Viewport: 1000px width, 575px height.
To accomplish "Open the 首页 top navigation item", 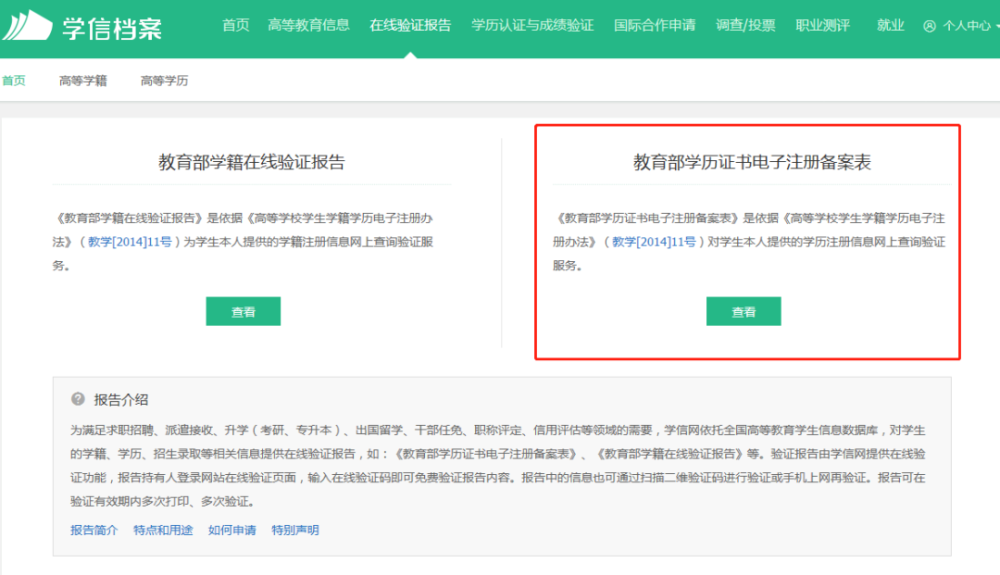I will [x=235, y=25].
